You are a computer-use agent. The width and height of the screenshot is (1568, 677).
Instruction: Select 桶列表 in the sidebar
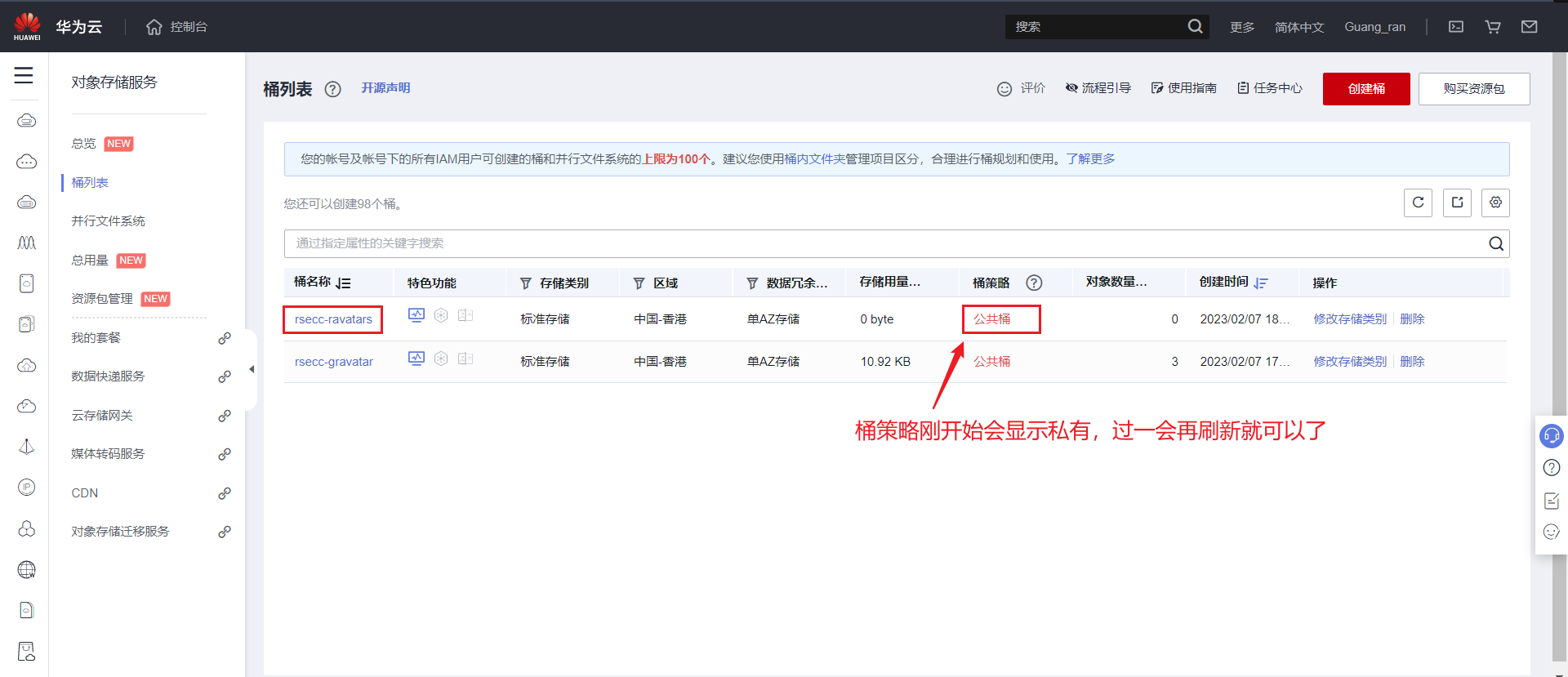[90, 182]
